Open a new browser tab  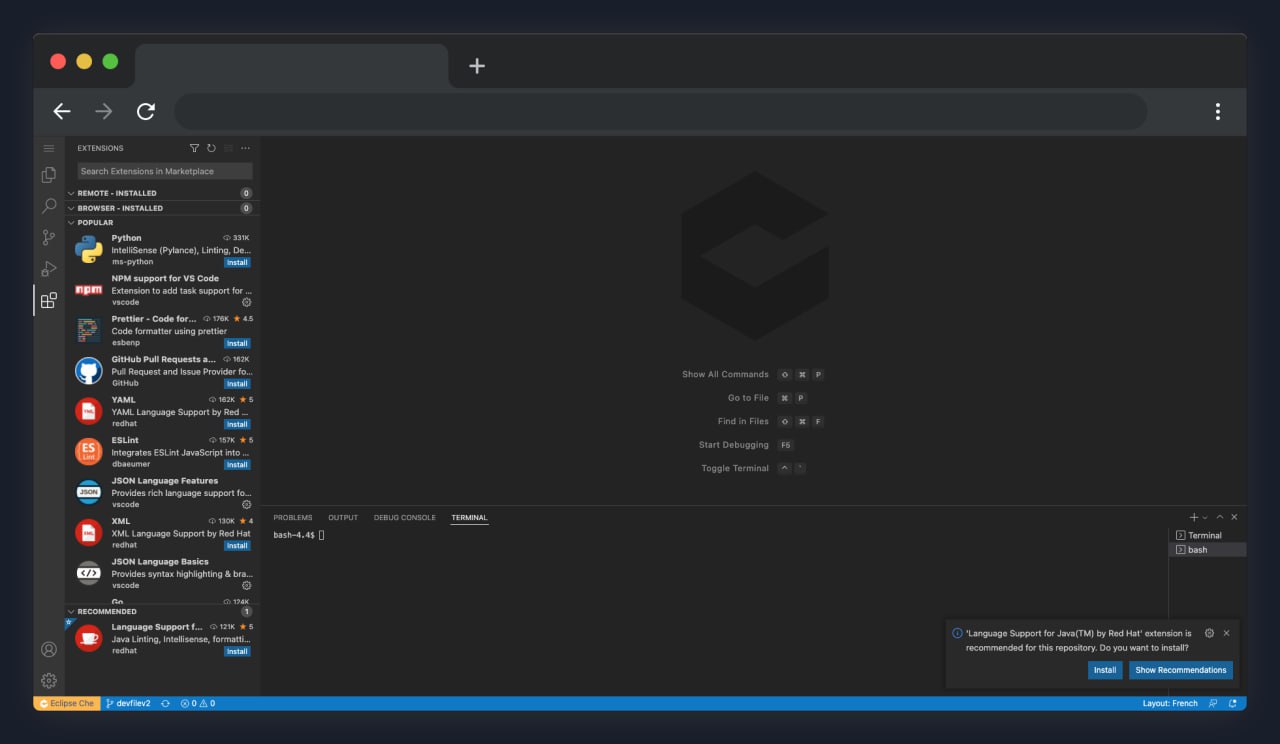click(x=477, y=65)
